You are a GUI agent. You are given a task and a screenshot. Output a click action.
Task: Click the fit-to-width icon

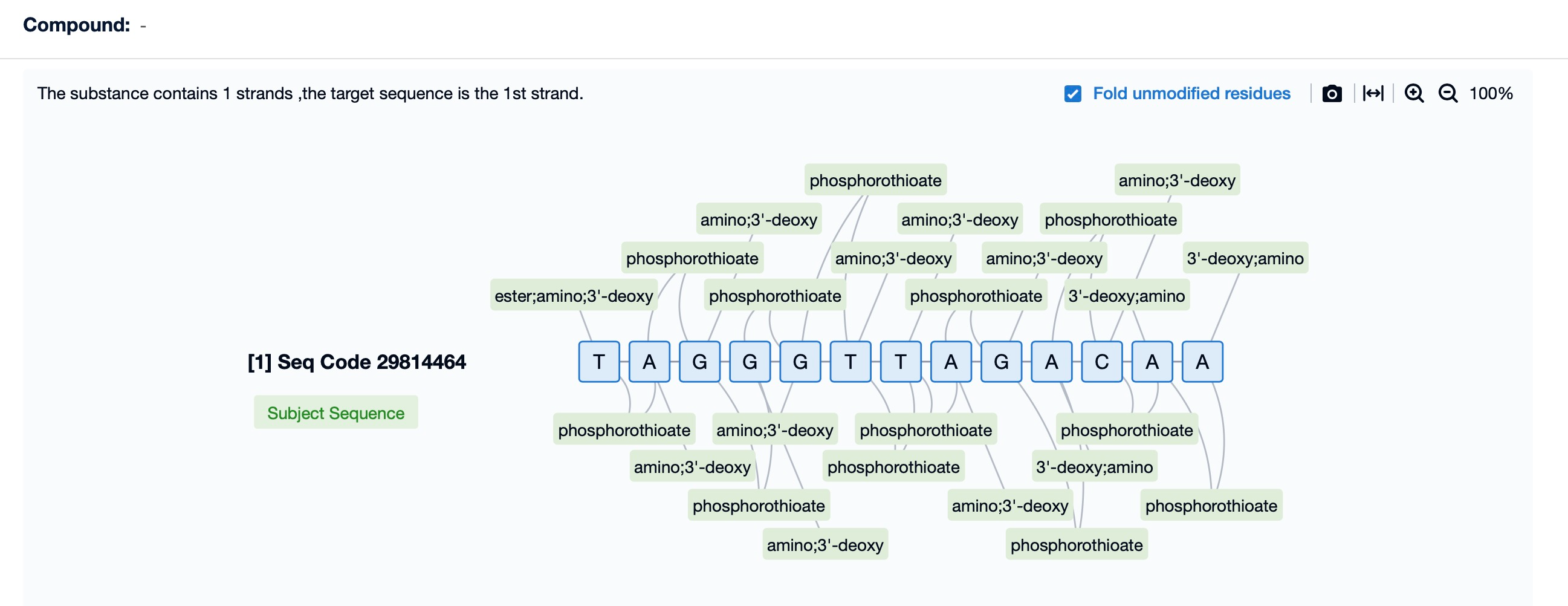click(1373, 93)
